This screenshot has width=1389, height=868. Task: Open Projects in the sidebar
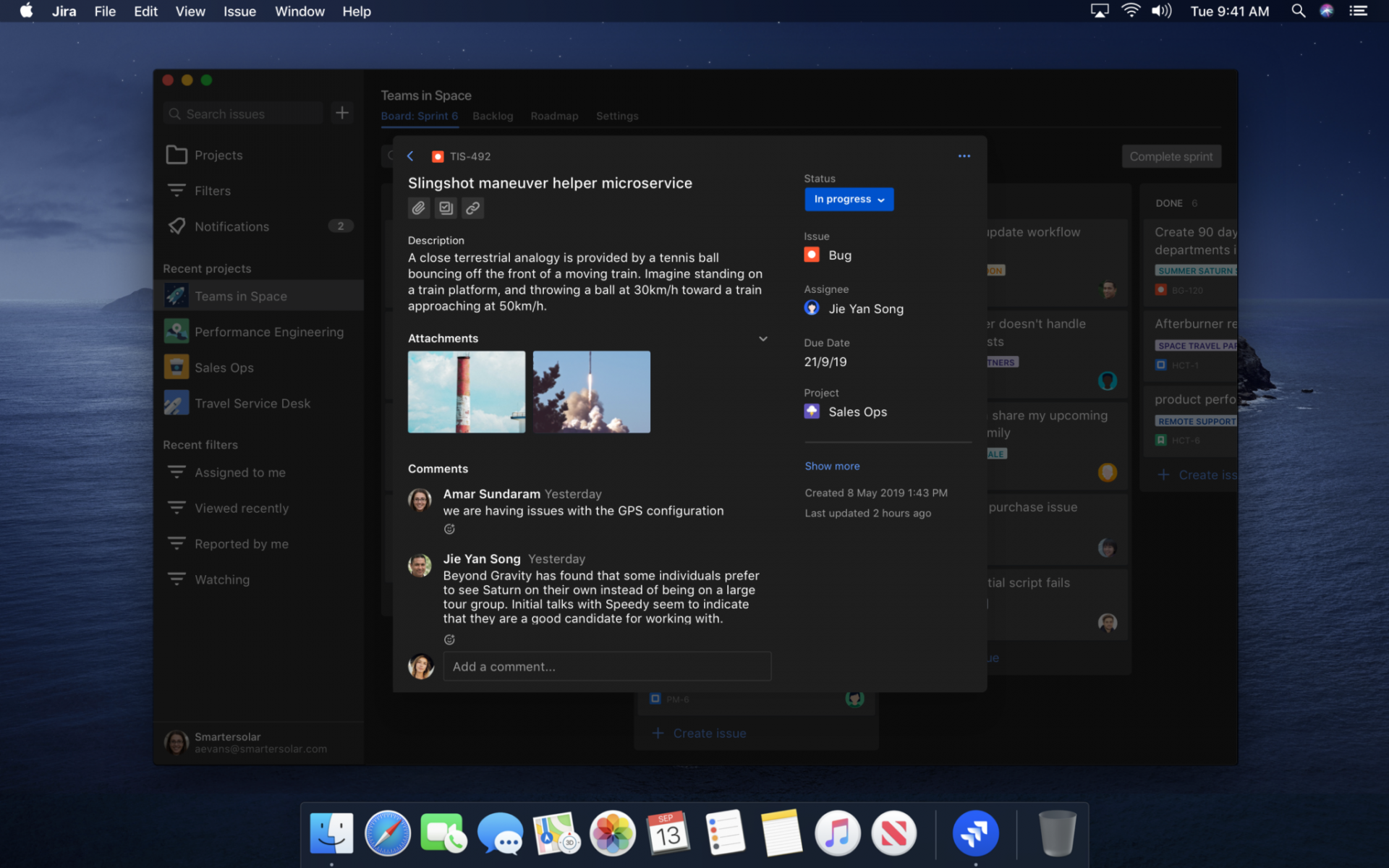point(258,155)
